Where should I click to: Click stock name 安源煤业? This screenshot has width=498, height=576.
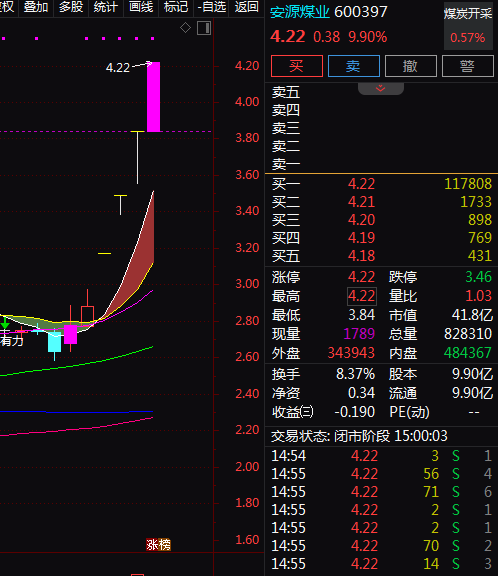click(x=300, y=12)
